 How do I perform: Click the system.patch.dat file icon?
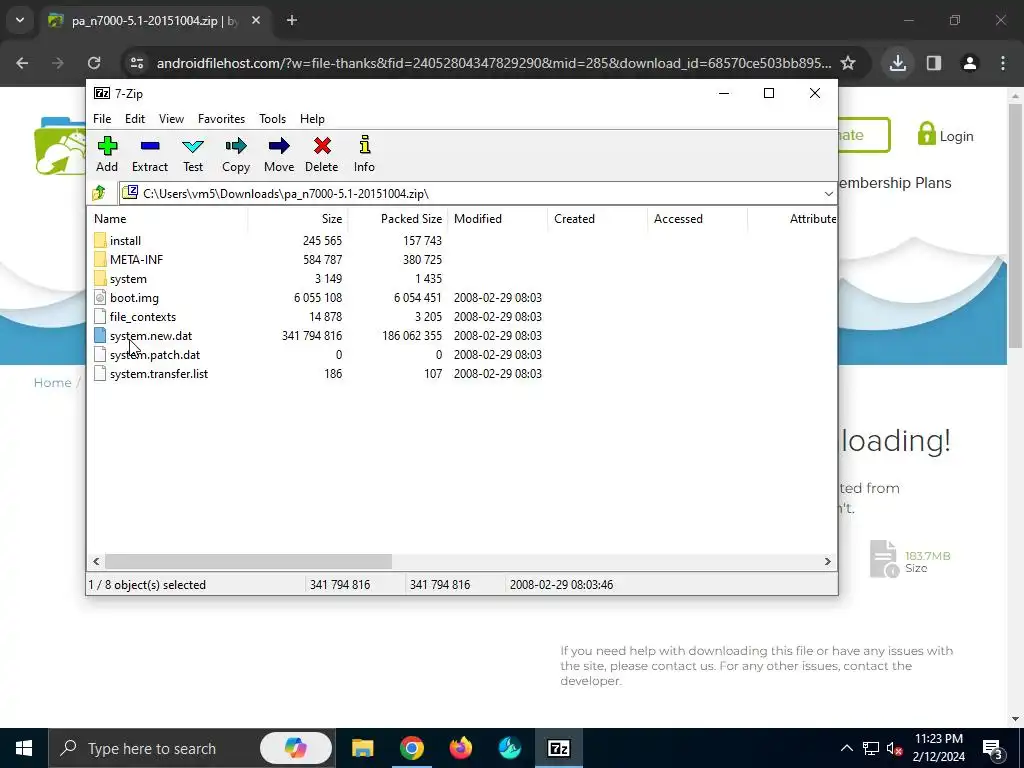tap(100, 355)
